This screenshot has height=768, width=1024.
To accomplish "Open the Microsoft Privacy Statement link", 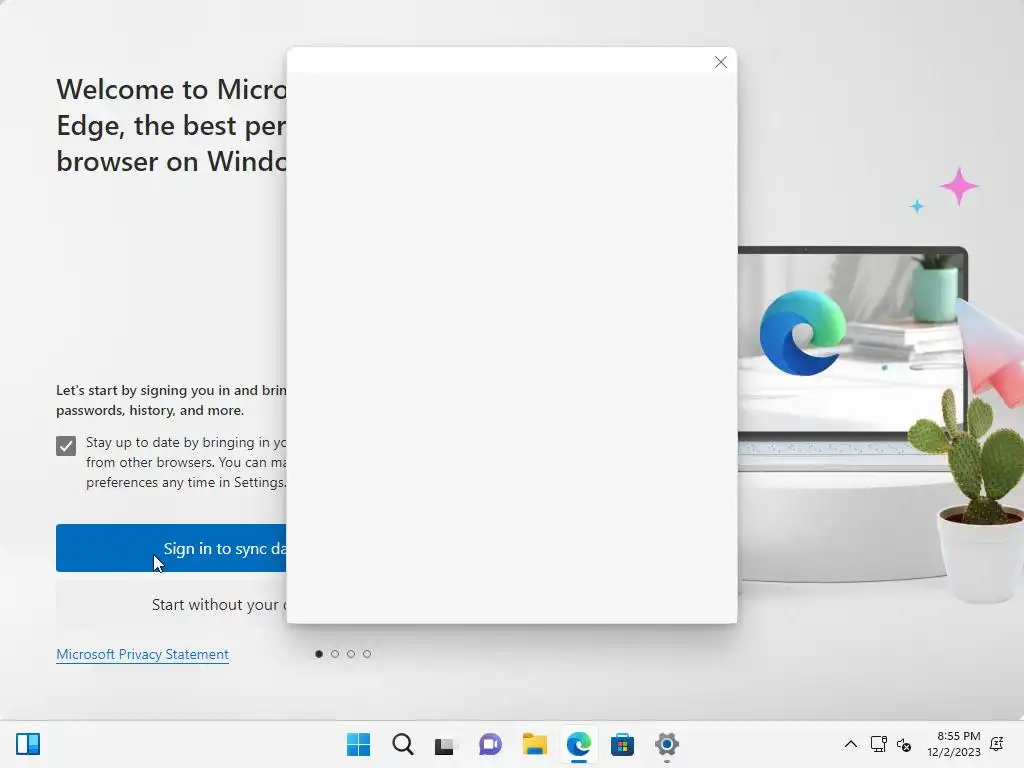I will [142, 654].
